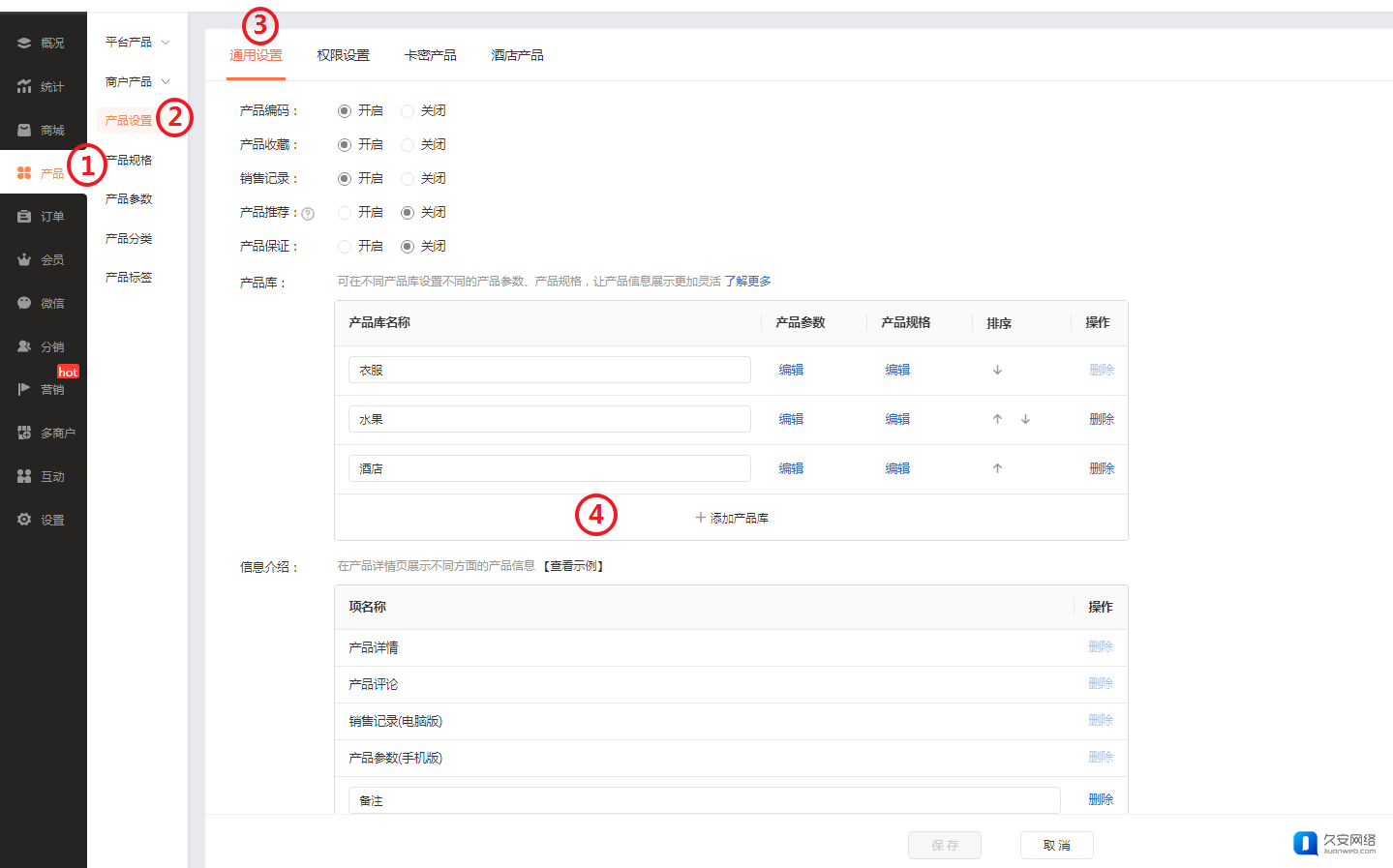1393x868 pixels.
Task: Move the 衣服 row down with arrow
Action: (997, 370)
